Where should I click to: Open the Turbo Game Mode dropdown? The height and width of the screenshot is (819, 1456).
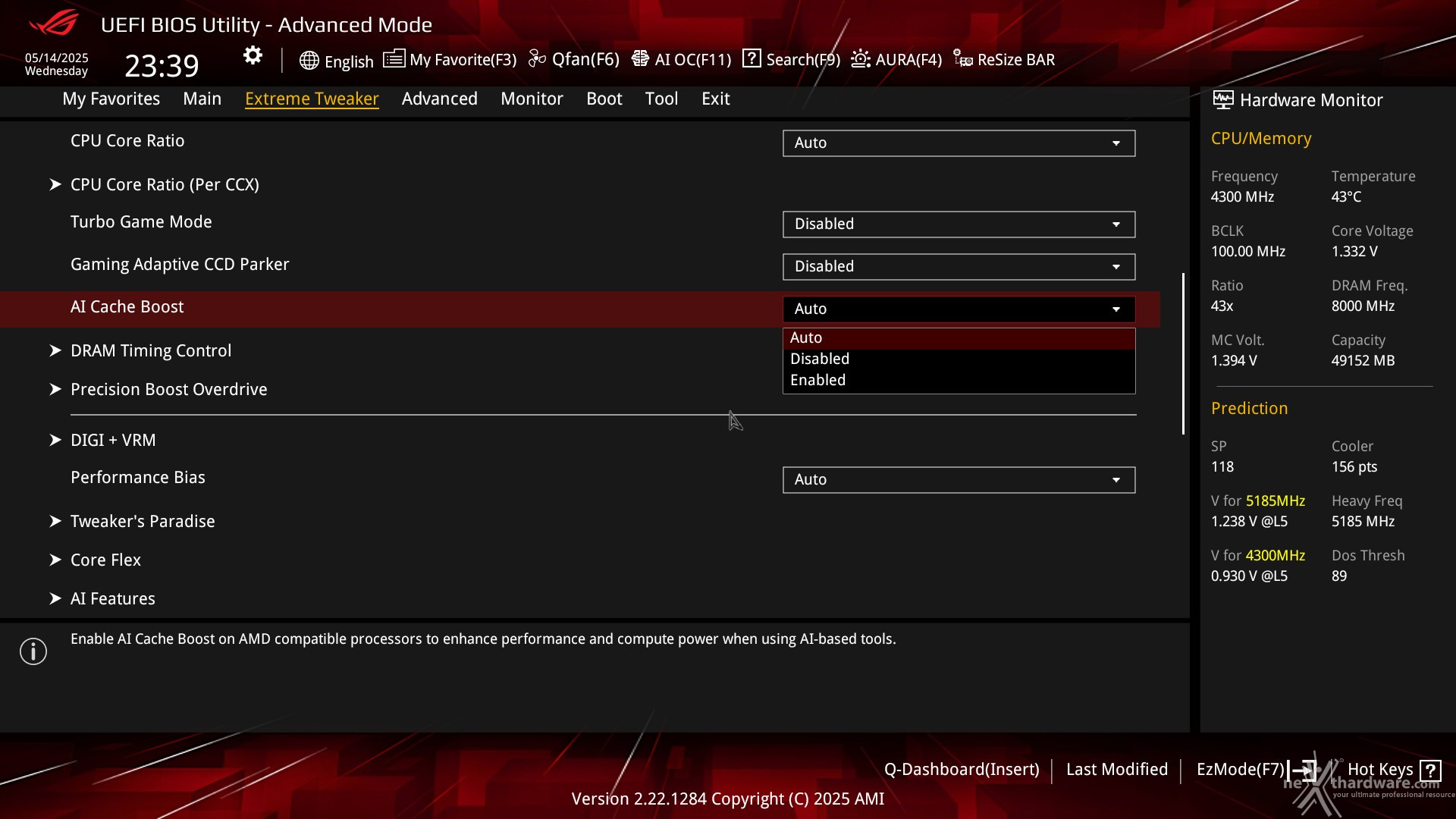coord(959,224)
